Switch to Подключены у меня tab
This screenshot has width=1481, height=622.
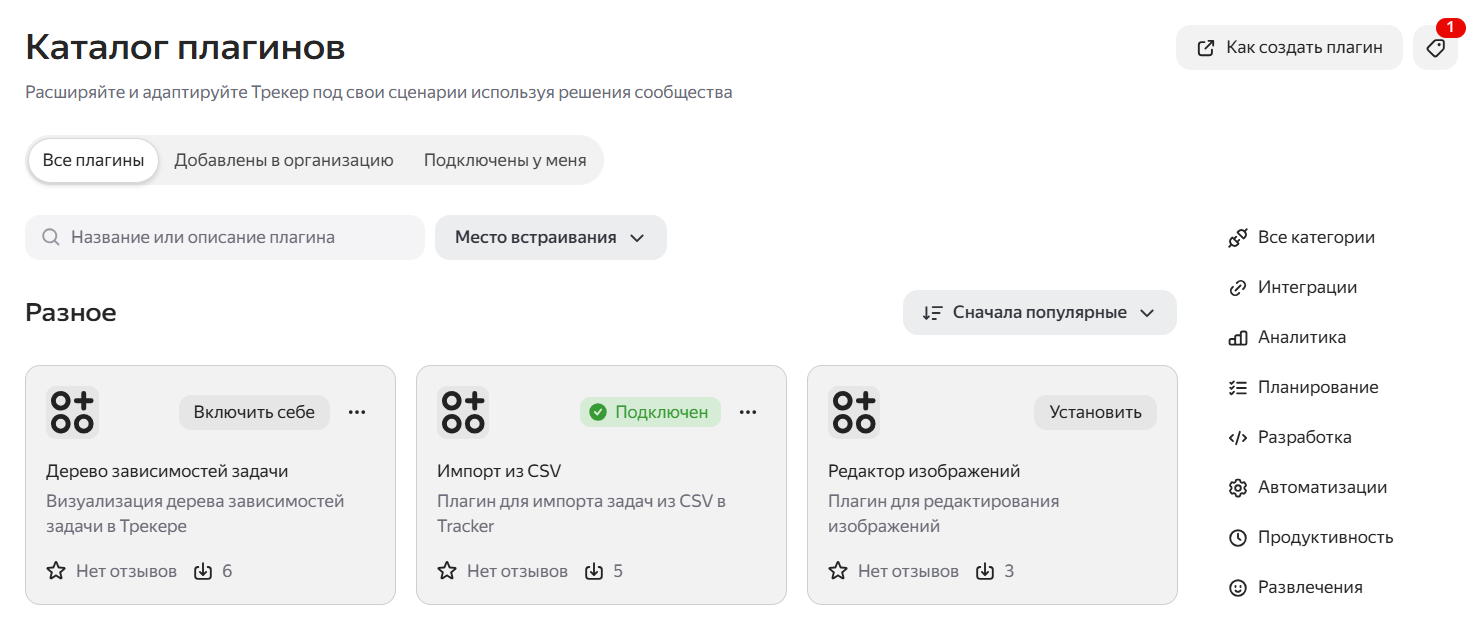click(505, 160)
